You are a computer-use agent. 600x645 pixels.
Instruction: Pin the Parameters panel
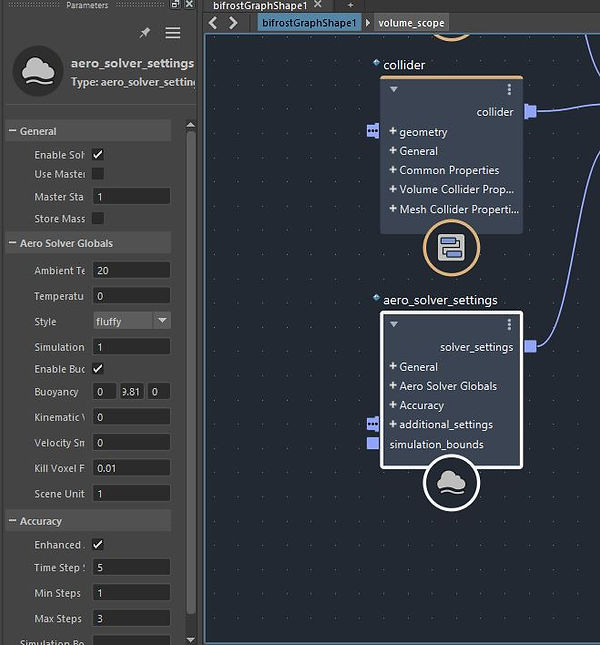pyautogui.click(x=144, y=33)
